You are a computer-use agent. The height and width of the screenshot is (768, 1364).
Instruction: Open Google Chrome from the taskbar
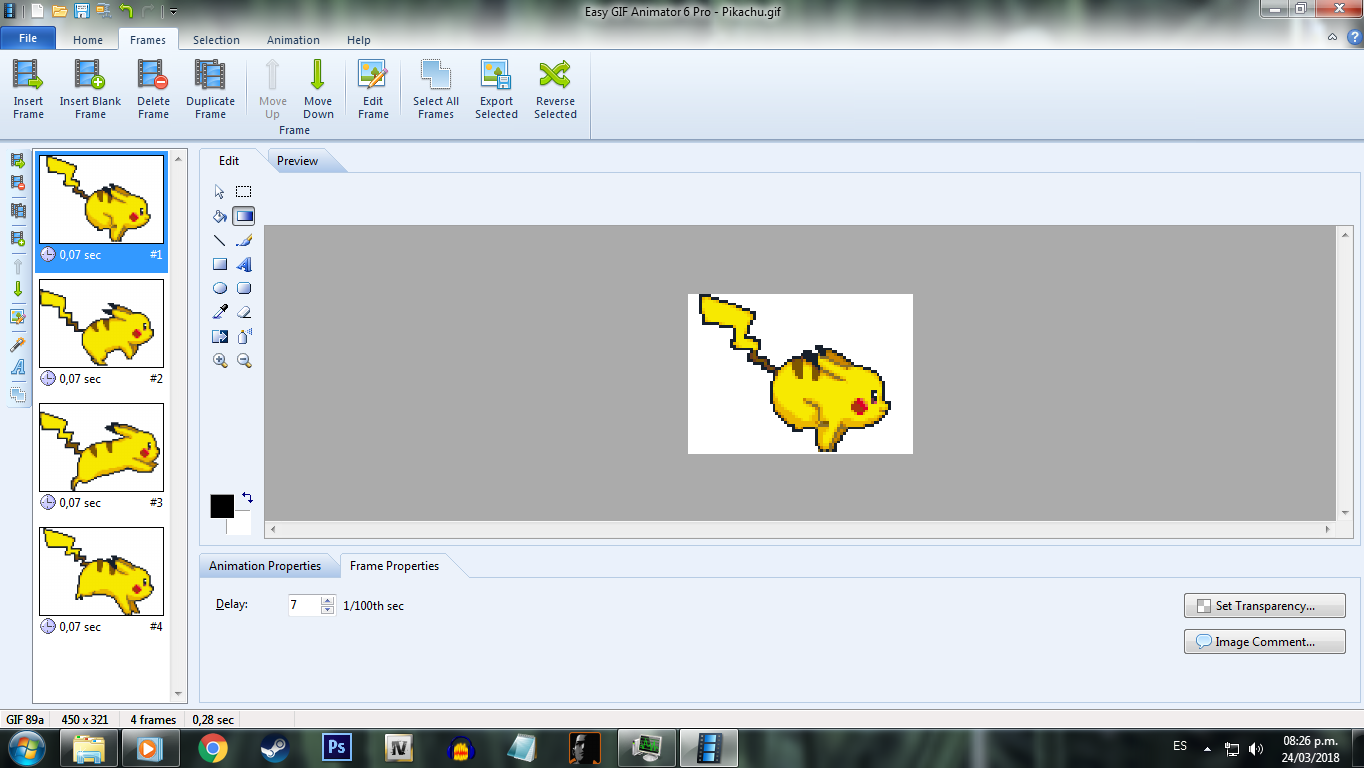(x=212, y=747)
